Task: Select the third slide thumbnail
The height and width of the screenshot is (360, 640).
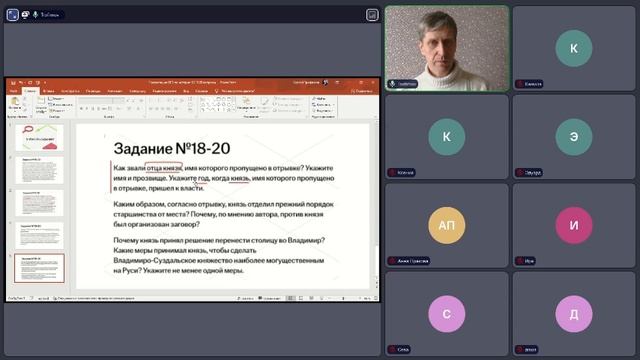Action: coord(39,203)
